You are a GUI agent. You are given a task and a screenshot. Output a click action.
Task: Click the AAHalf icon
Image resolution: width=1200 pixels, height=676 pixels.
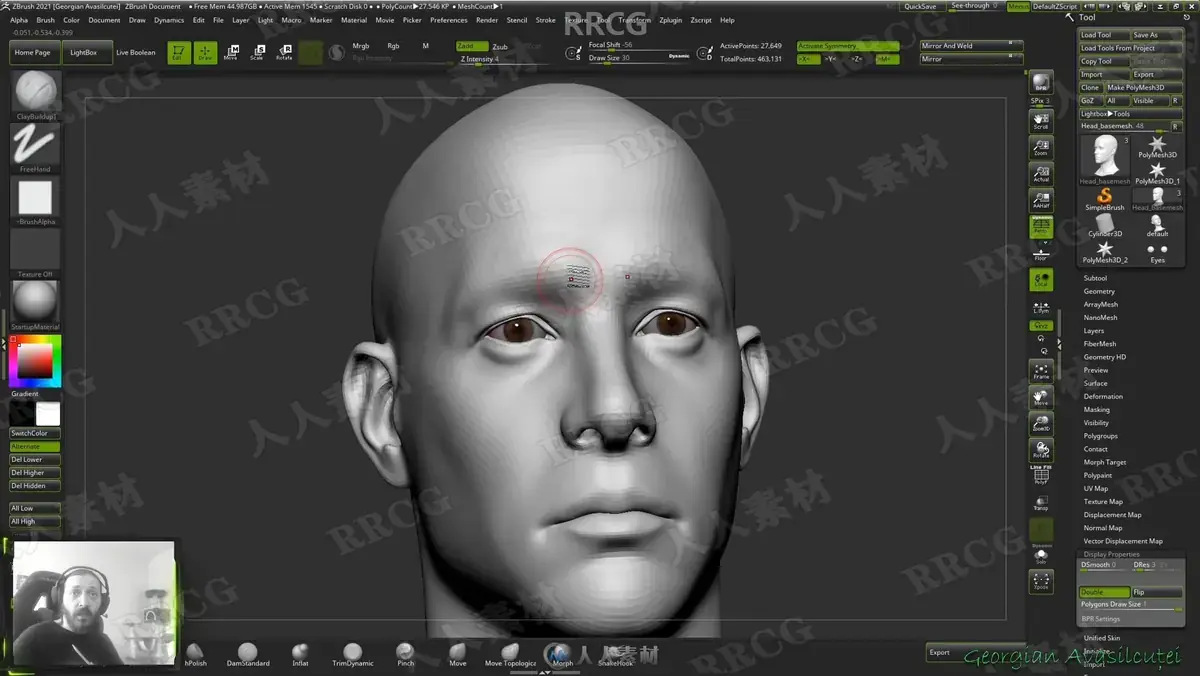(1041, 201)
